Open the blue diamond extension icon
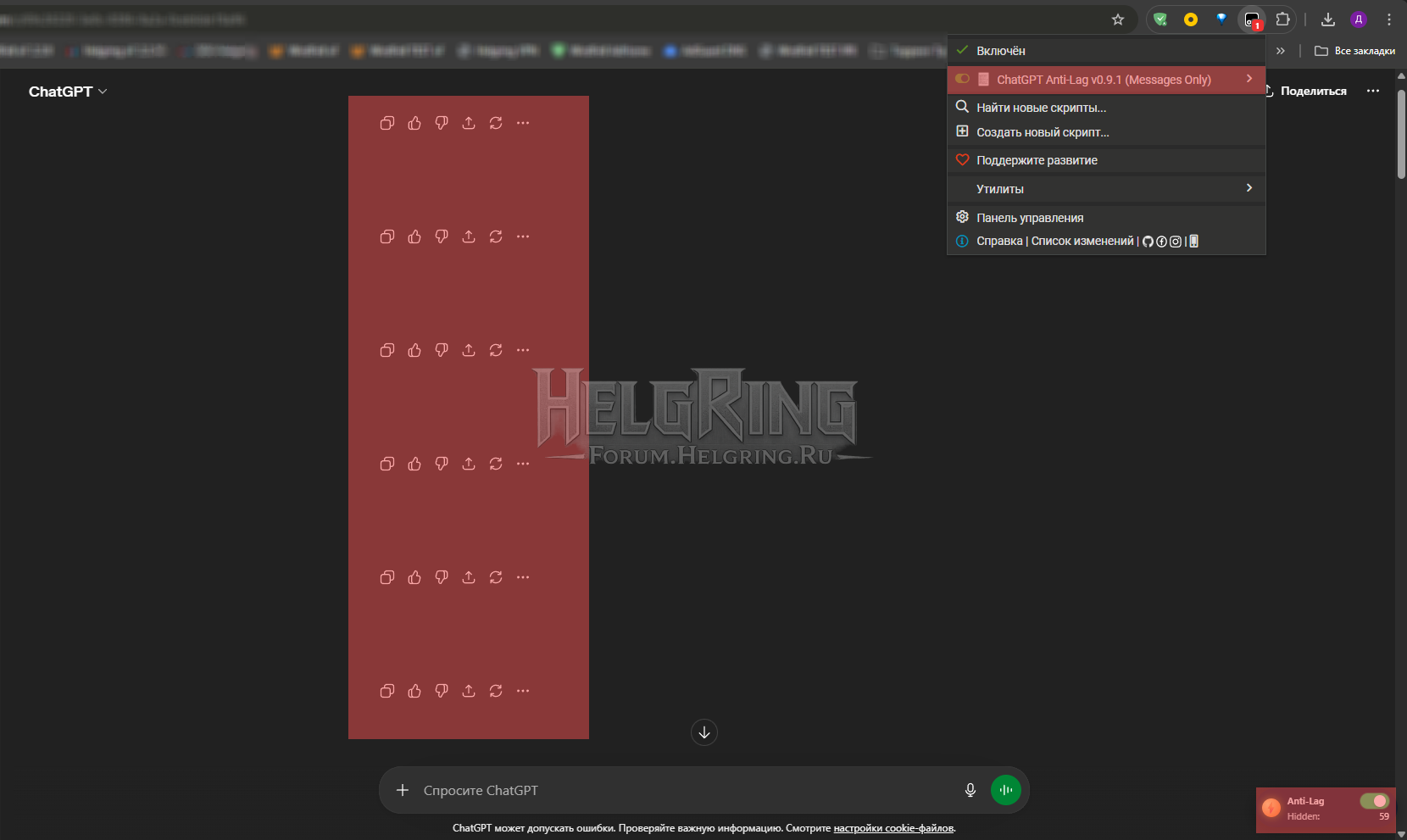This screenshot has width=1407, height=840. (x=1221, y=19)
